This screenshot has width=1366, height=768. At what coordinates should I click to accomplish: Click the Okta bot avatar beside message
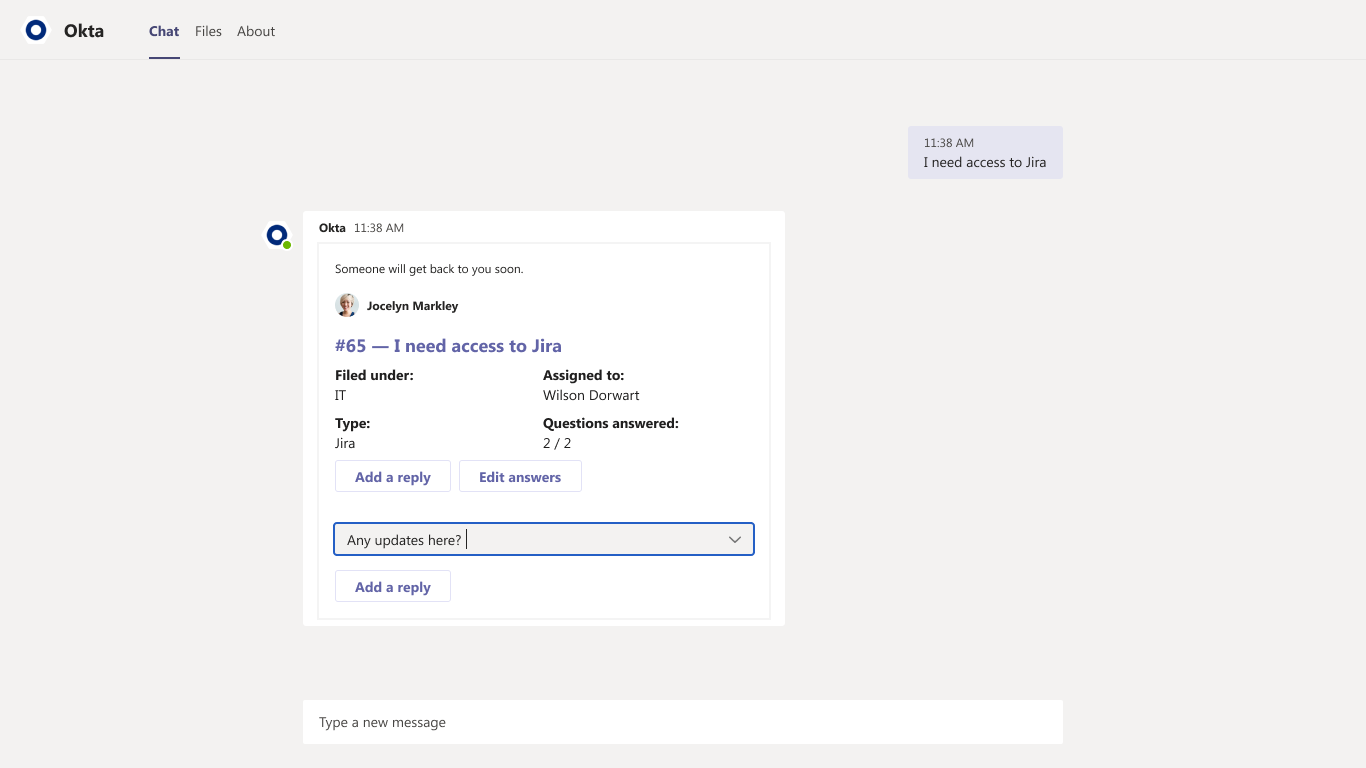pyautogui.click(x=276, y=235)
